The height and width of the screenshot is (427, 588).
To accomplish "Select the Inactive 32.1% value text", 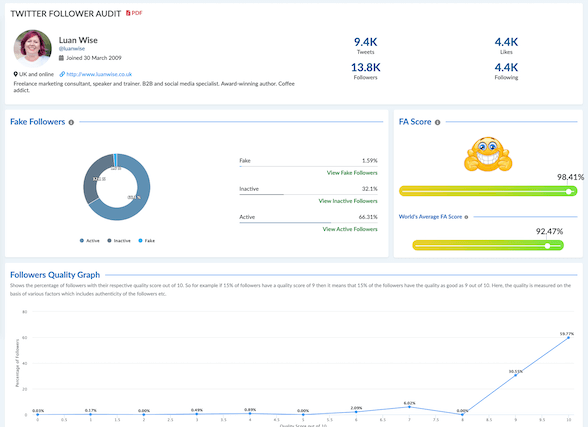I will point(370,189).
